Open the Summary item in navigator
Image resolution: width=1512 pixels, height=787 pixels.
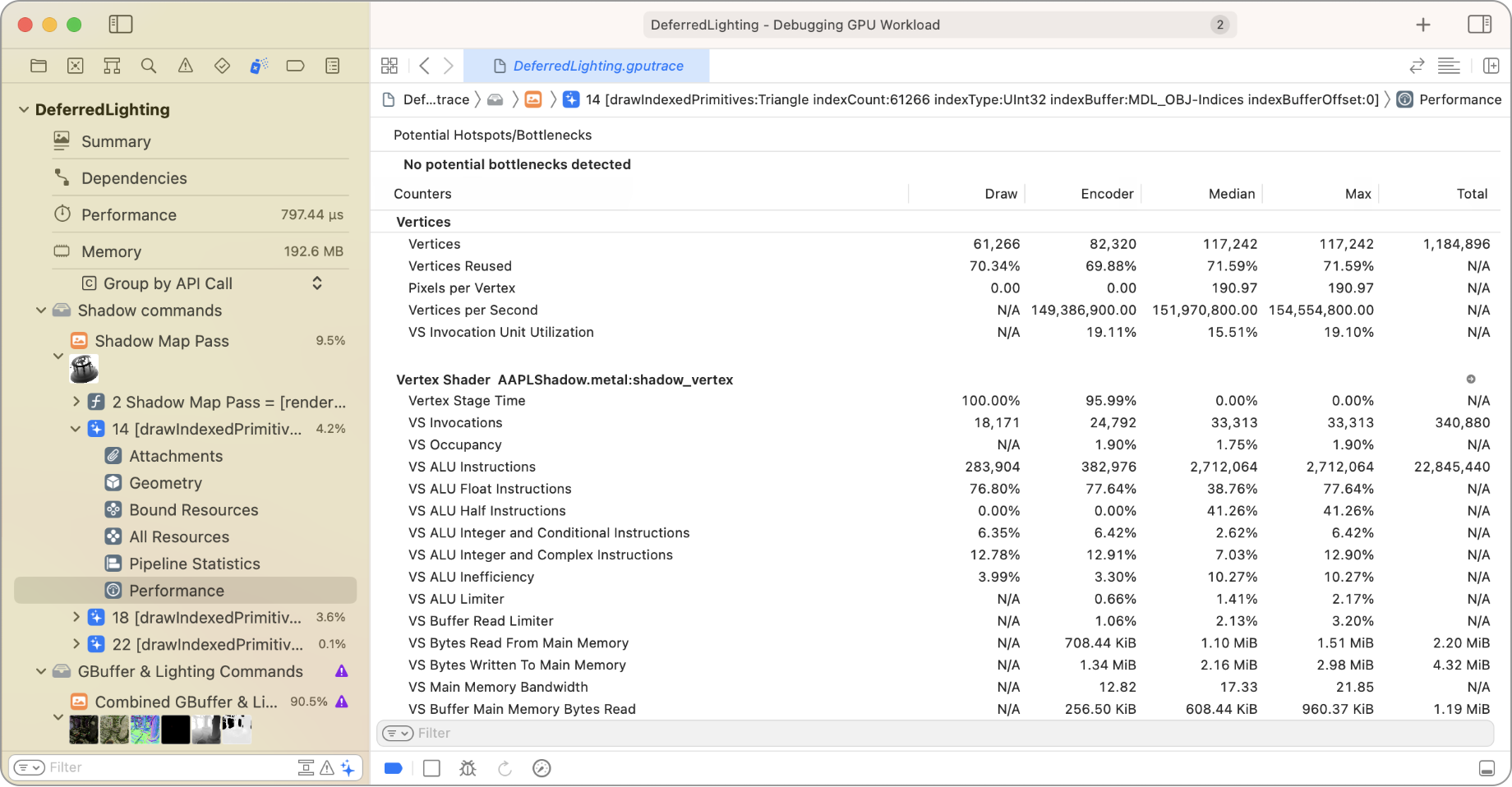pos(116,141)
